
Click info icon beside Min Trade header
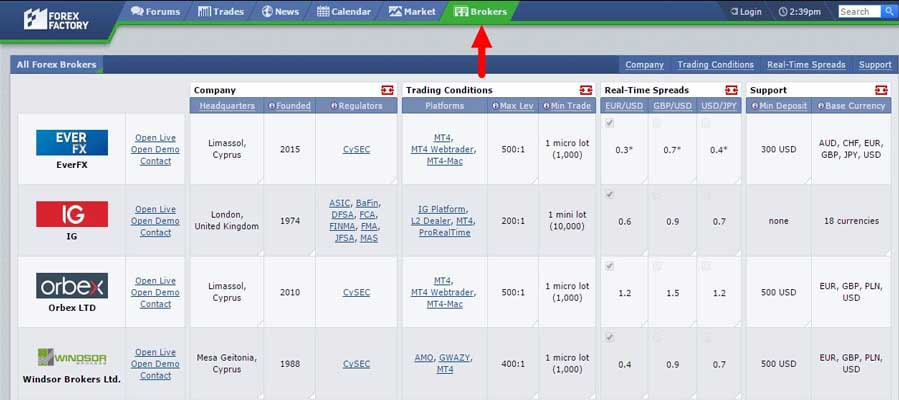click(x=546, y=106)
